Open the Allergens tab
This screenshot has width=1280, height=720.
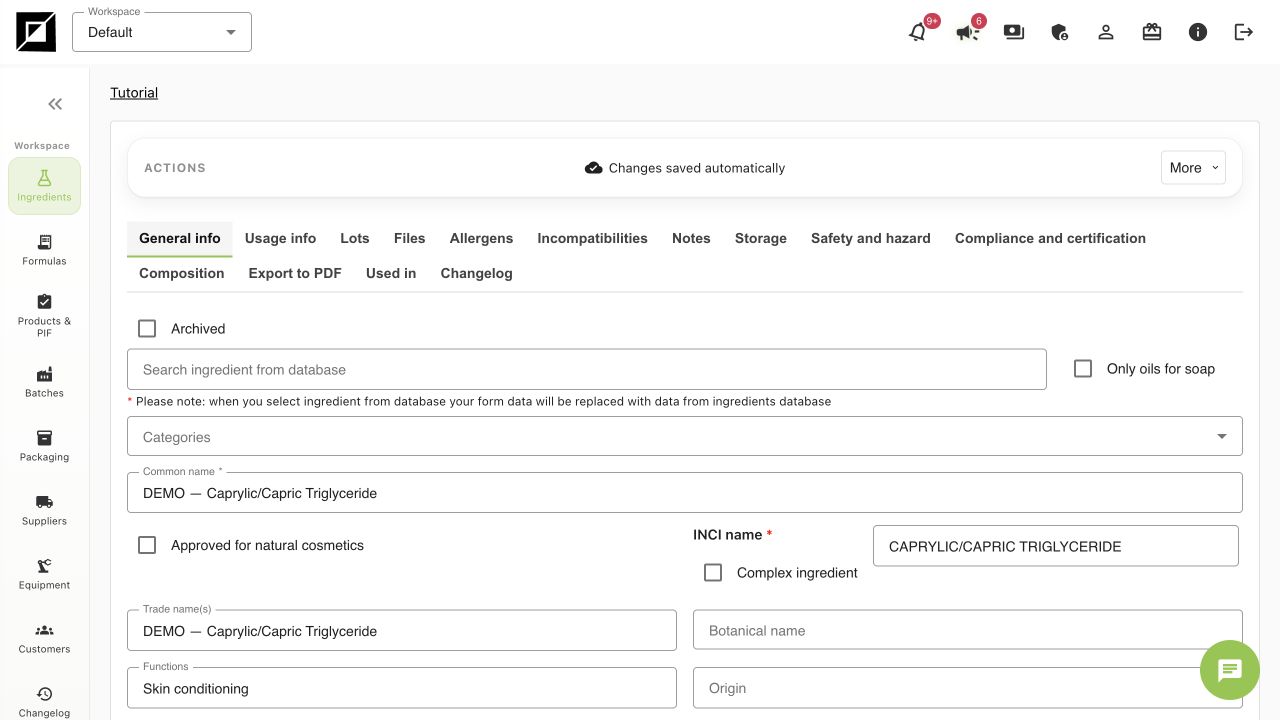click(481, 238)
